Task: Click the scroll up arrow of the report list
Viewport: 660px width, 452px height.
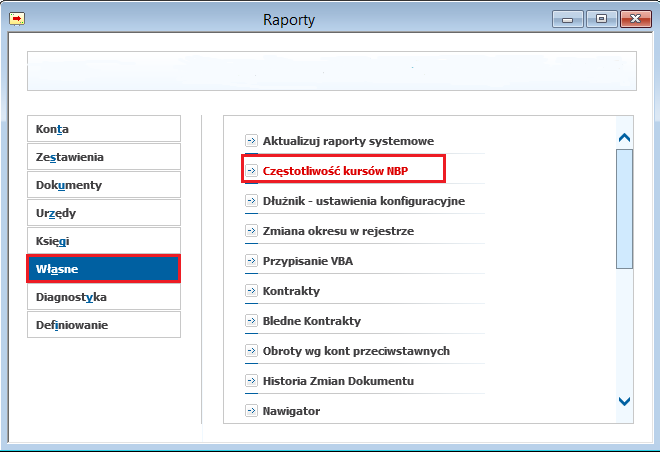Action: (x=624, y=138)
